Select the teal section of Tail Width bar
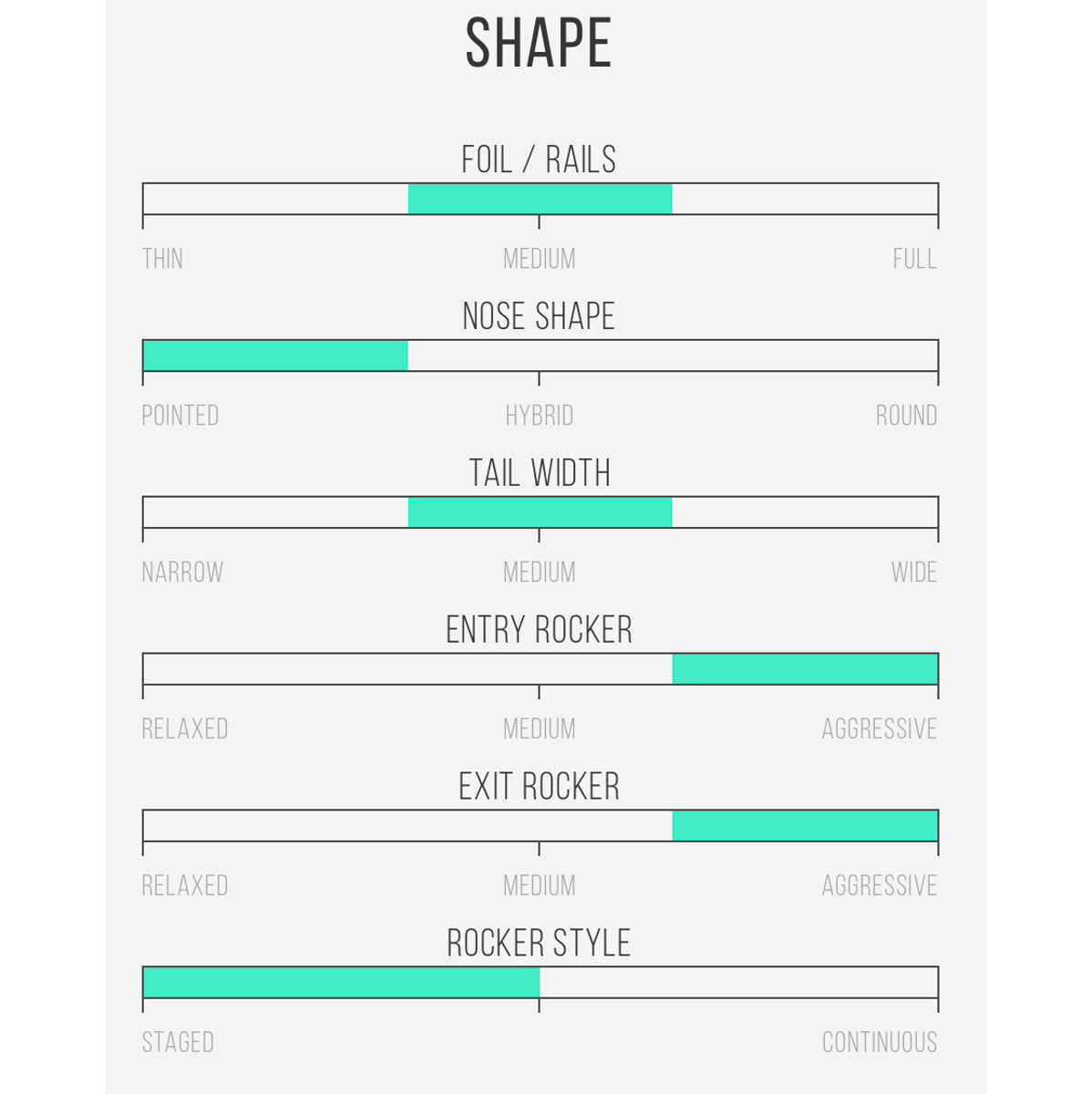Image resolution: width=1092 pixels, height=1094 pixels. tap(540, 512)
